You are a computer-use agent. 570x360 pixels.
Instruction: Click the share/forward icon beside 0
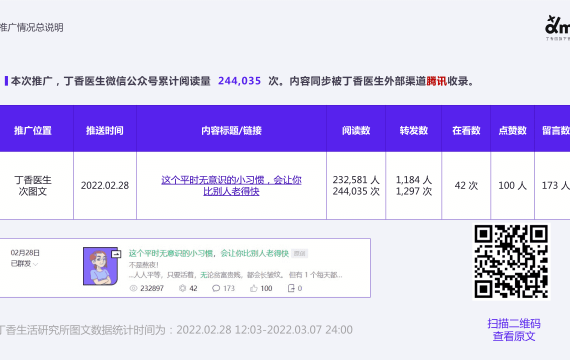[x=291, y=288]
